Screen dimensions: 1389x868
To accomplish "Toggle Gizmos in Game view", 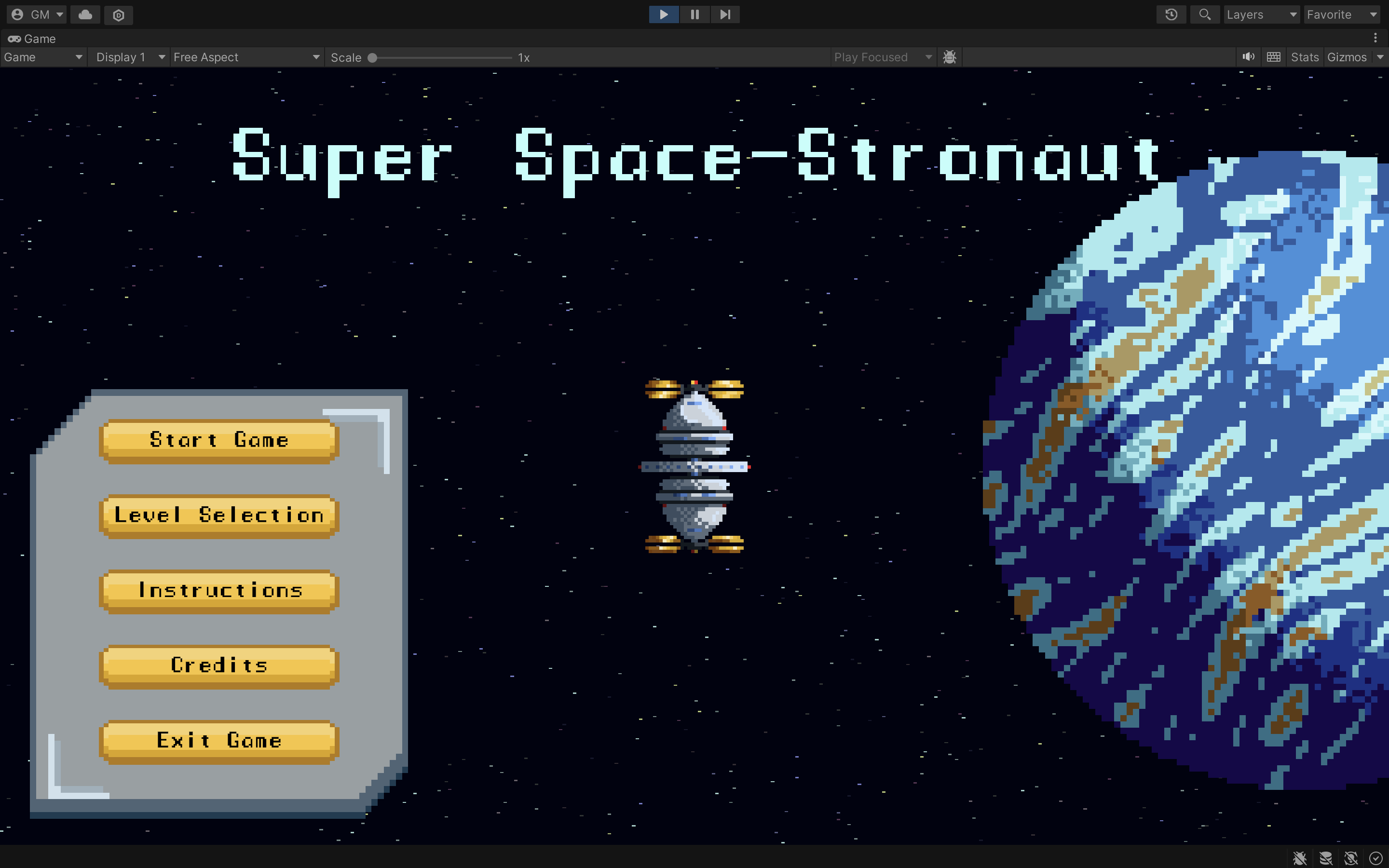I will tap(1347, 57).
